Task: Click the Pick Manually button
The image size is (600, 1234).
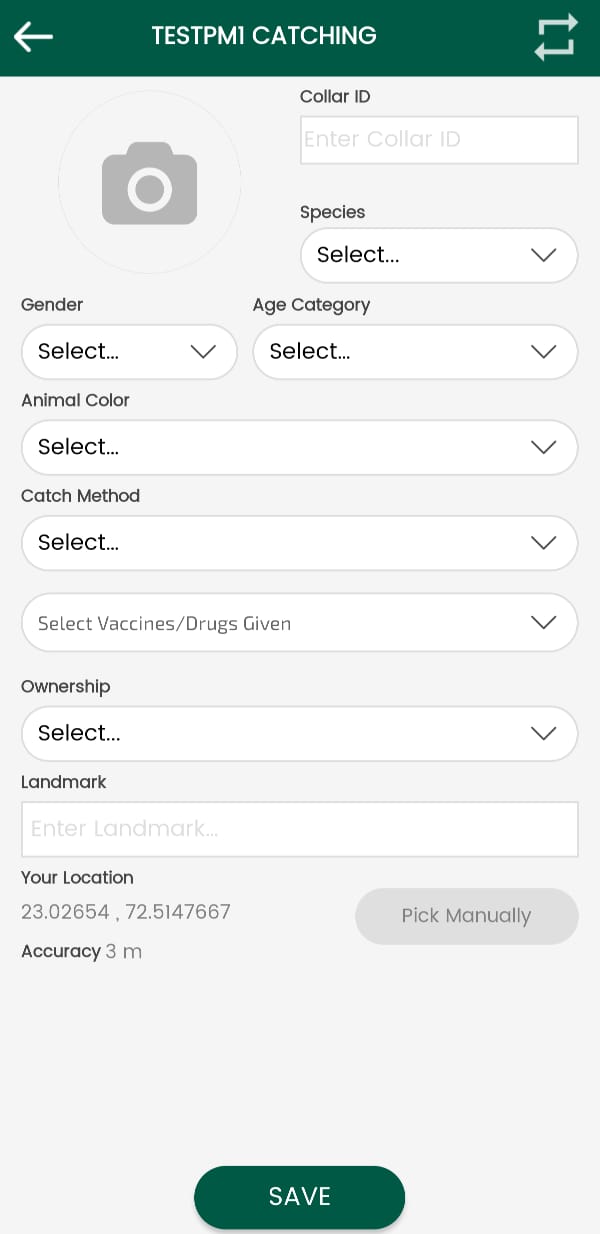Action: [x=466, y=916]
